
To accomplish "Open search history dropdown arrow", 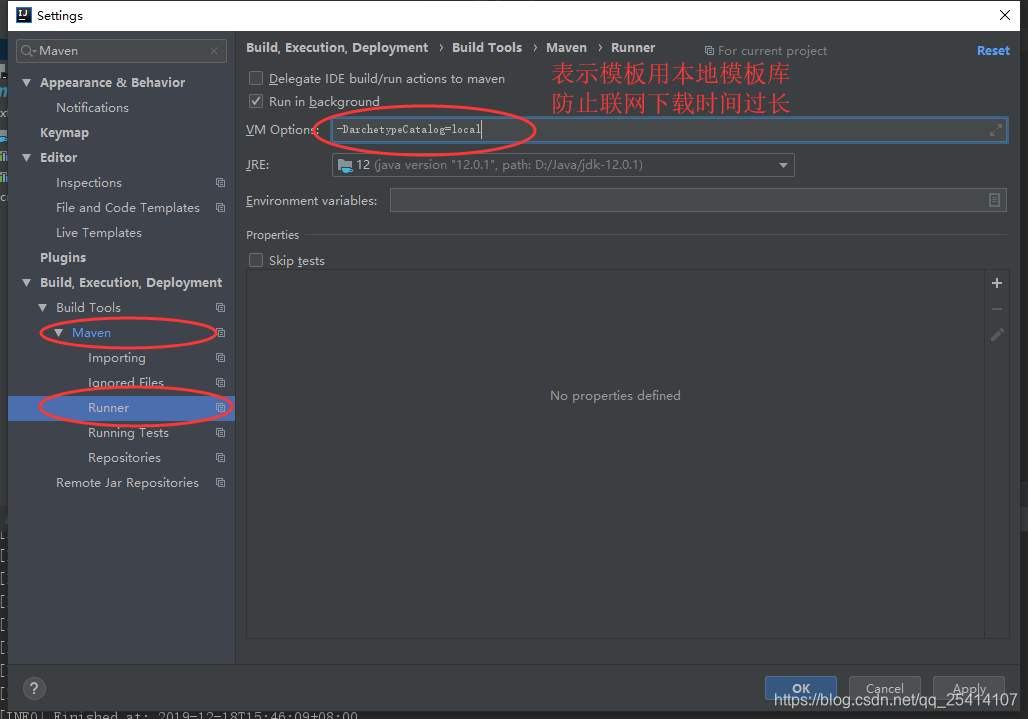I will [x=34, y=51].
